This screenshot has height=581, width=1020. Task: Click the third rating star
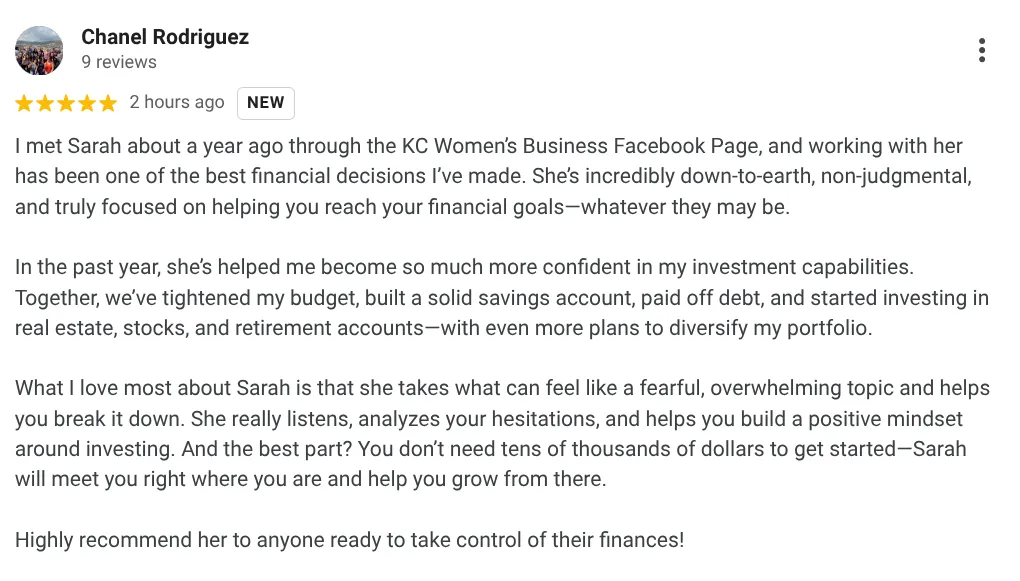coord(66,103)
